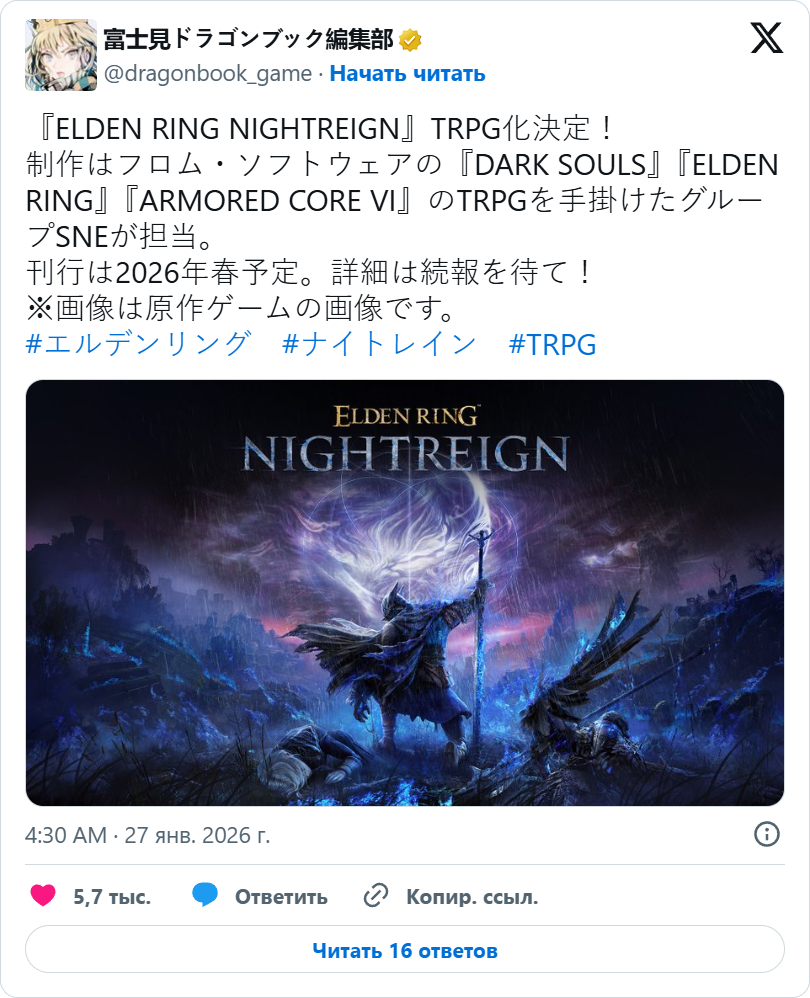This screenshot has width=810, height=998.
Task: Follow via Начать читать link
Action: 407,74
